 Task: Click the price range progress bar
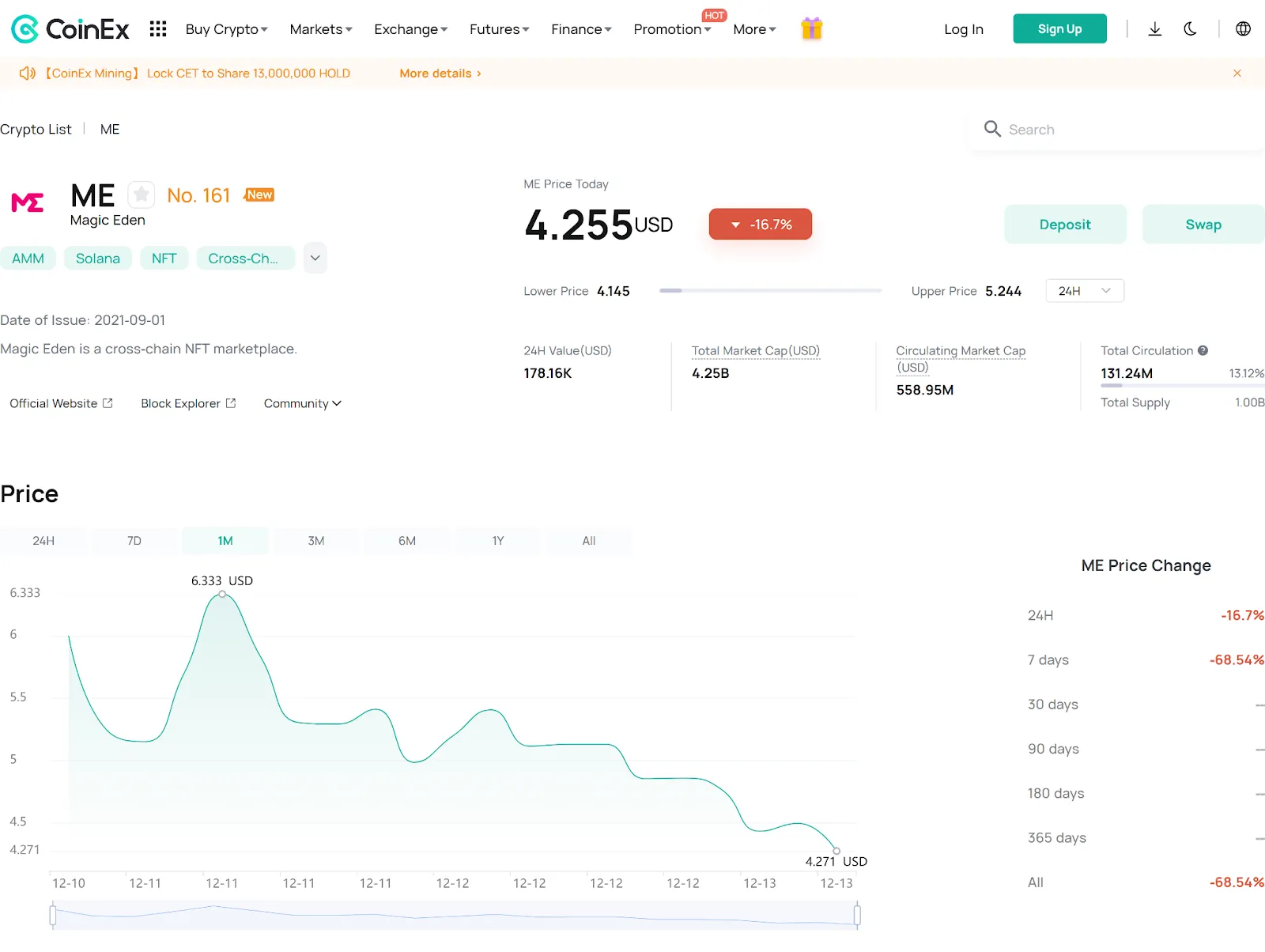(771, 291)
